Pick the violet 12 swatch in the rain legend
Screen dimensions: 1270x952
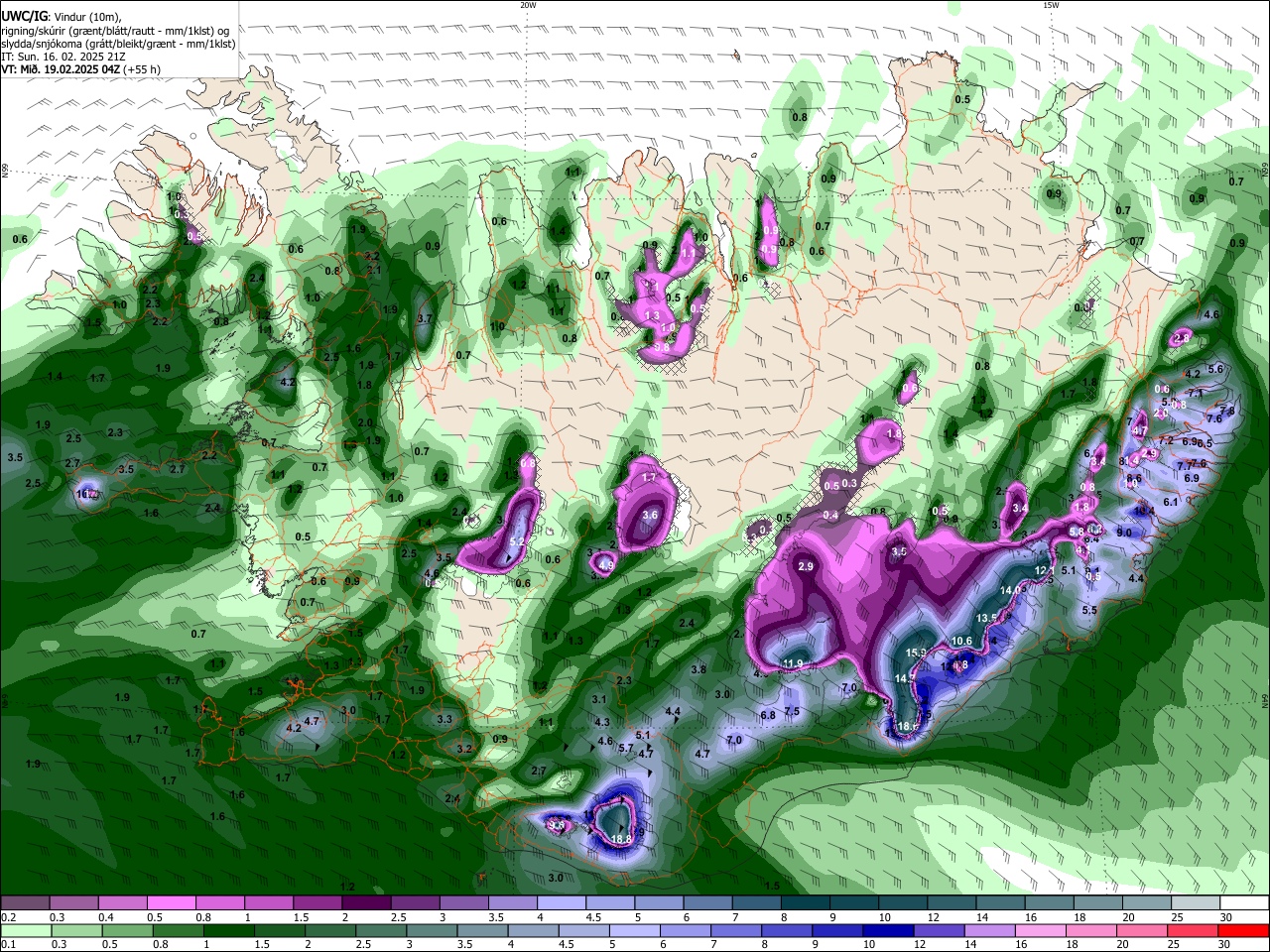click(x=939, y=931)
